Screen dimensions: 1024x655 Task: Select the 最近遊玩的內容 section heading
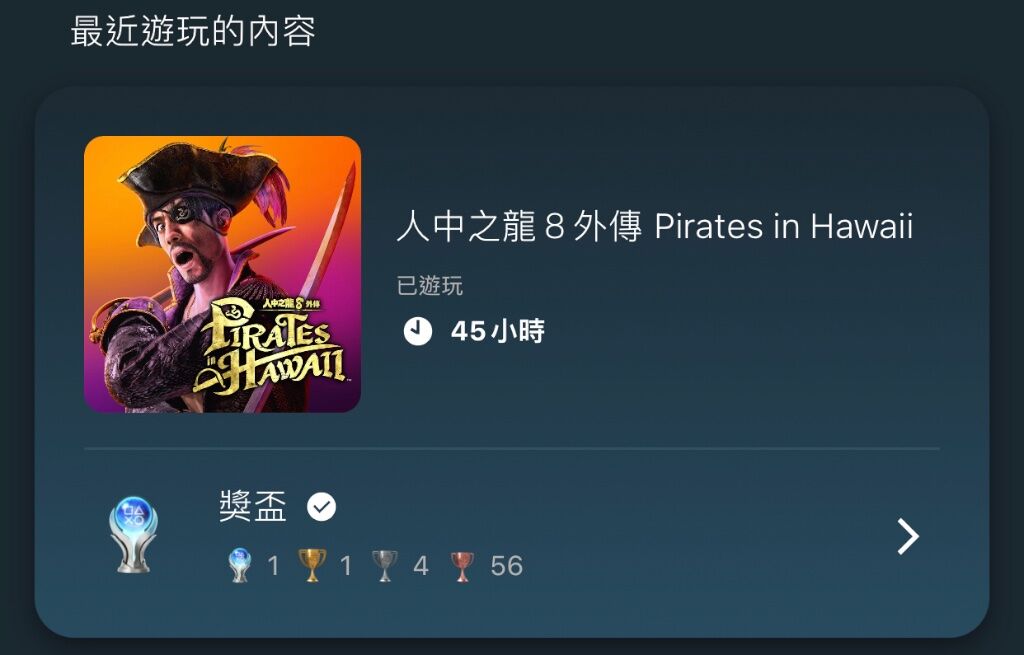(193, 31)
